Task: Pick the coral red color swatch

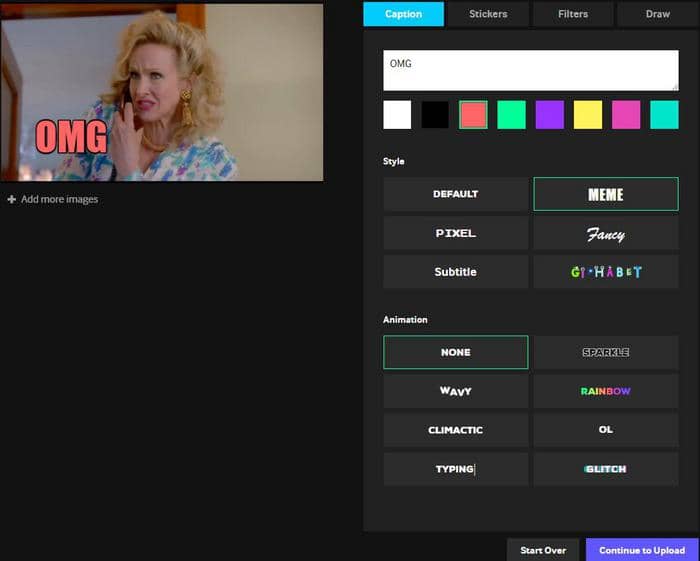Action: [473, 115]
